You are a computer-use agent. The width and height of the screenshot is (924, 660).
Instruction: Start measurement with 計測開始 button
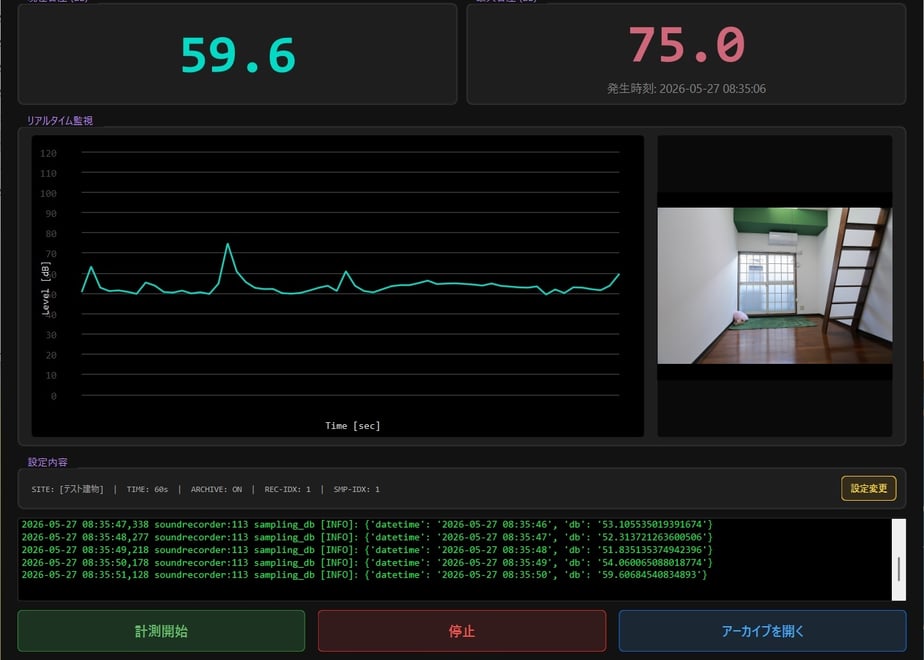(161, 631)
